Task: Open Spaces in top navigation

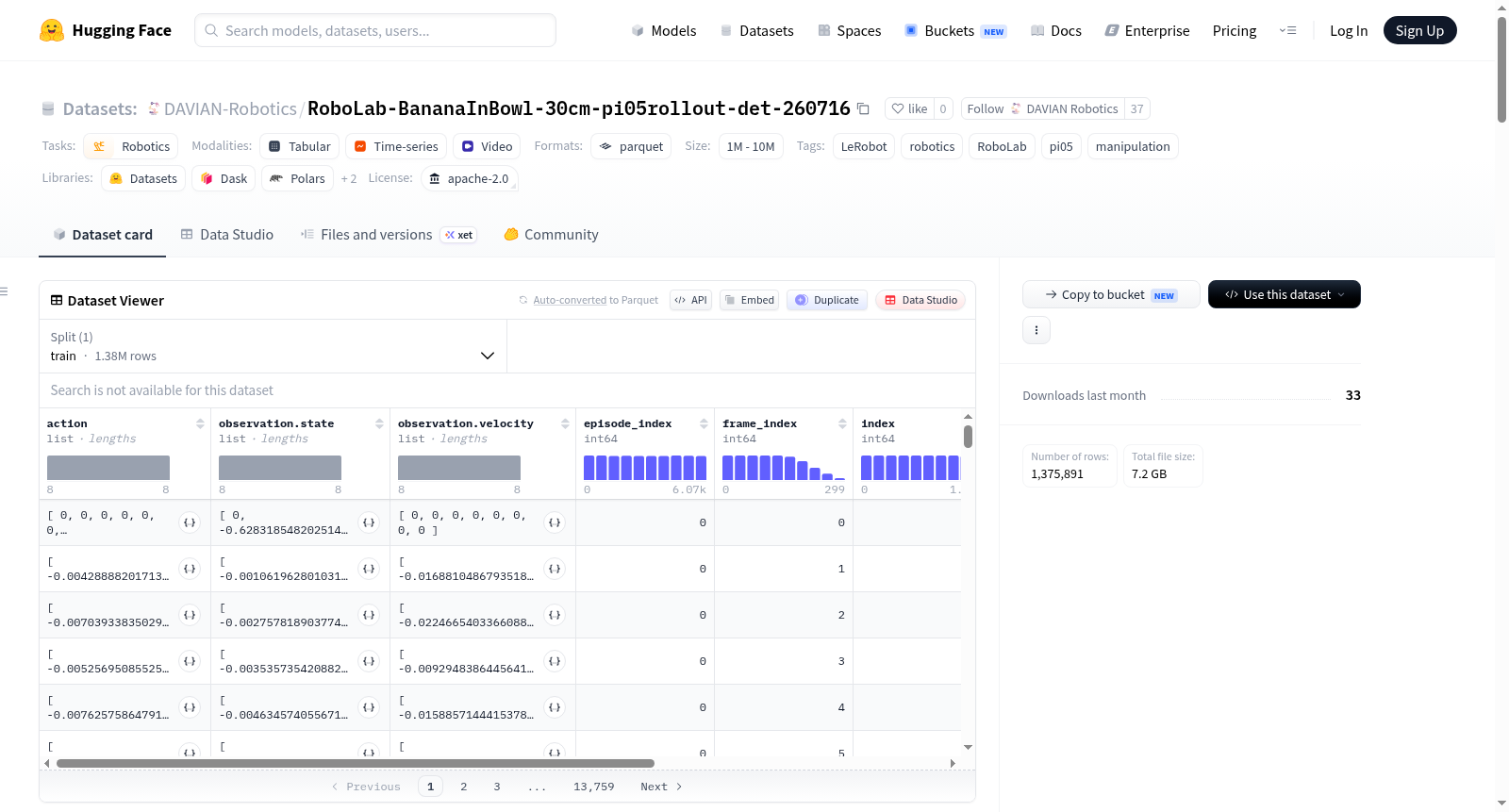Action: 849,30
